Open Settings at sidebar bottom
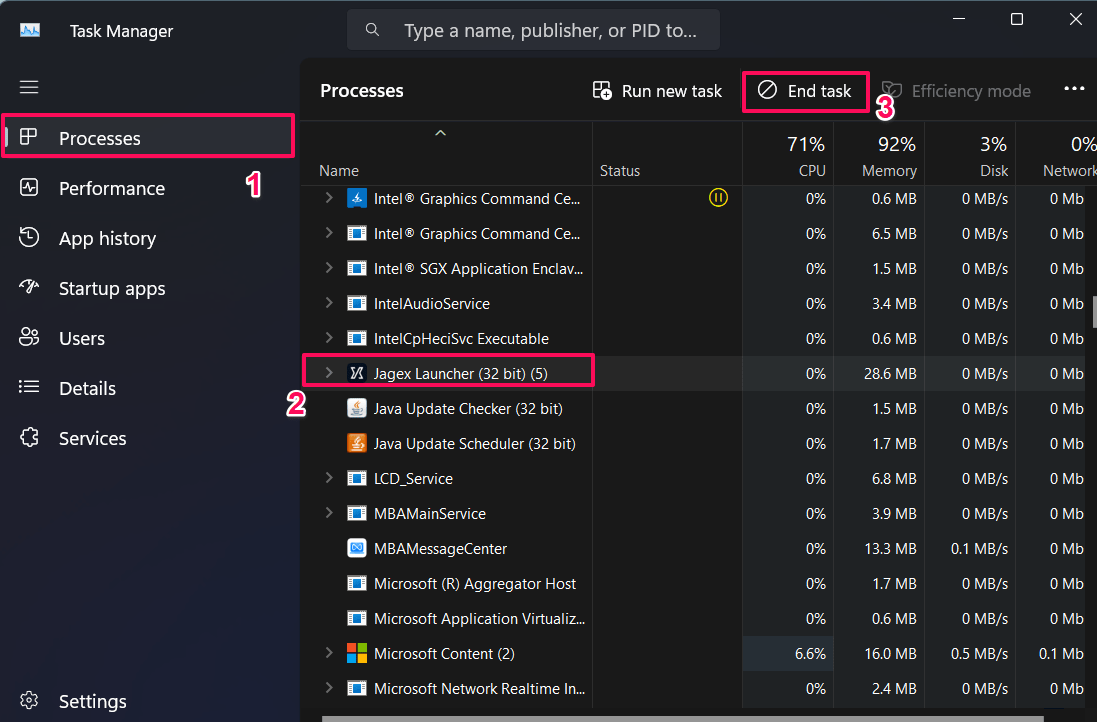 click(150, 701)
